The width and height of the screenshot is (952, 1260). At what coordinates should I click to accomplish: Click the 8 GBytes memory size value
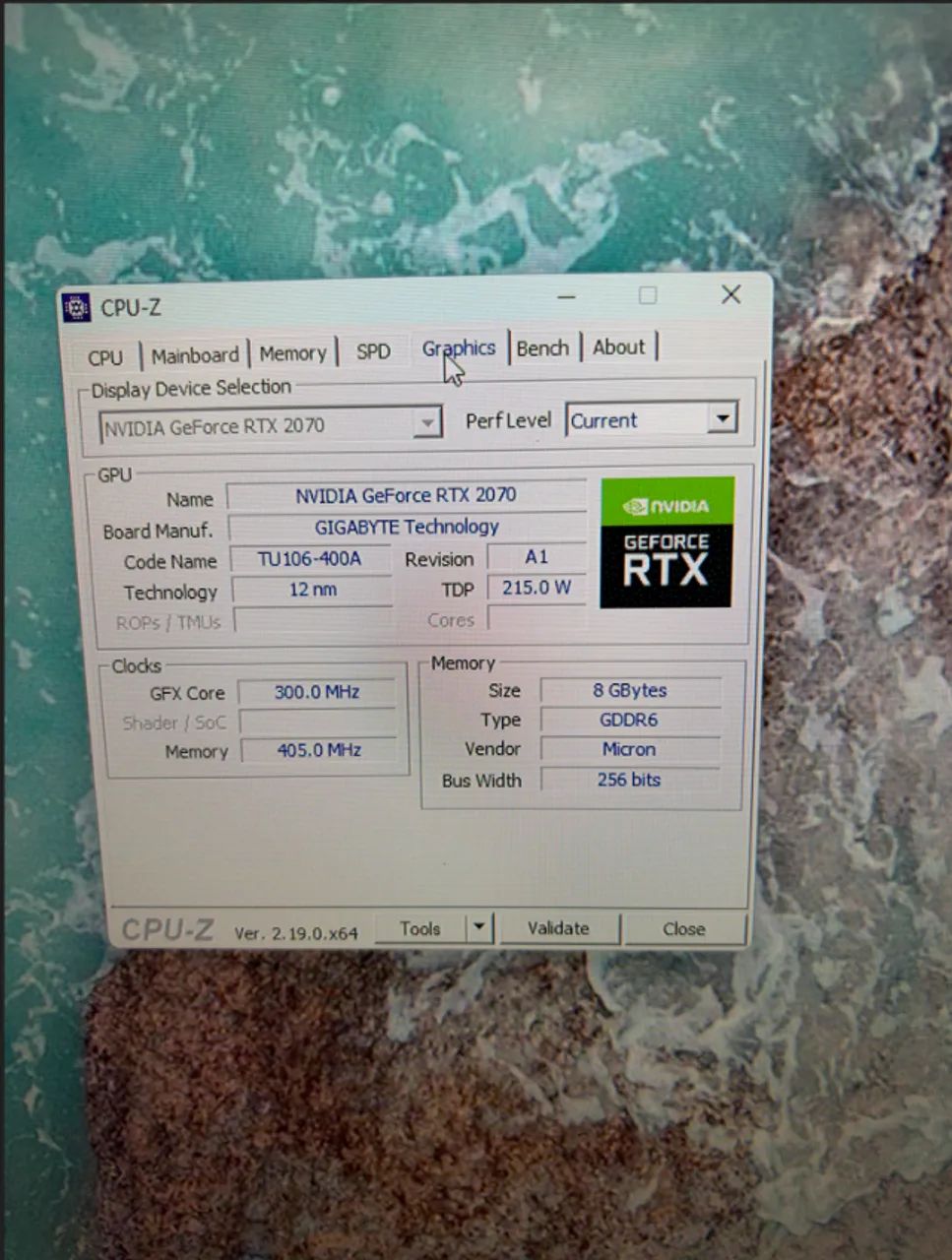coord(630,690)
